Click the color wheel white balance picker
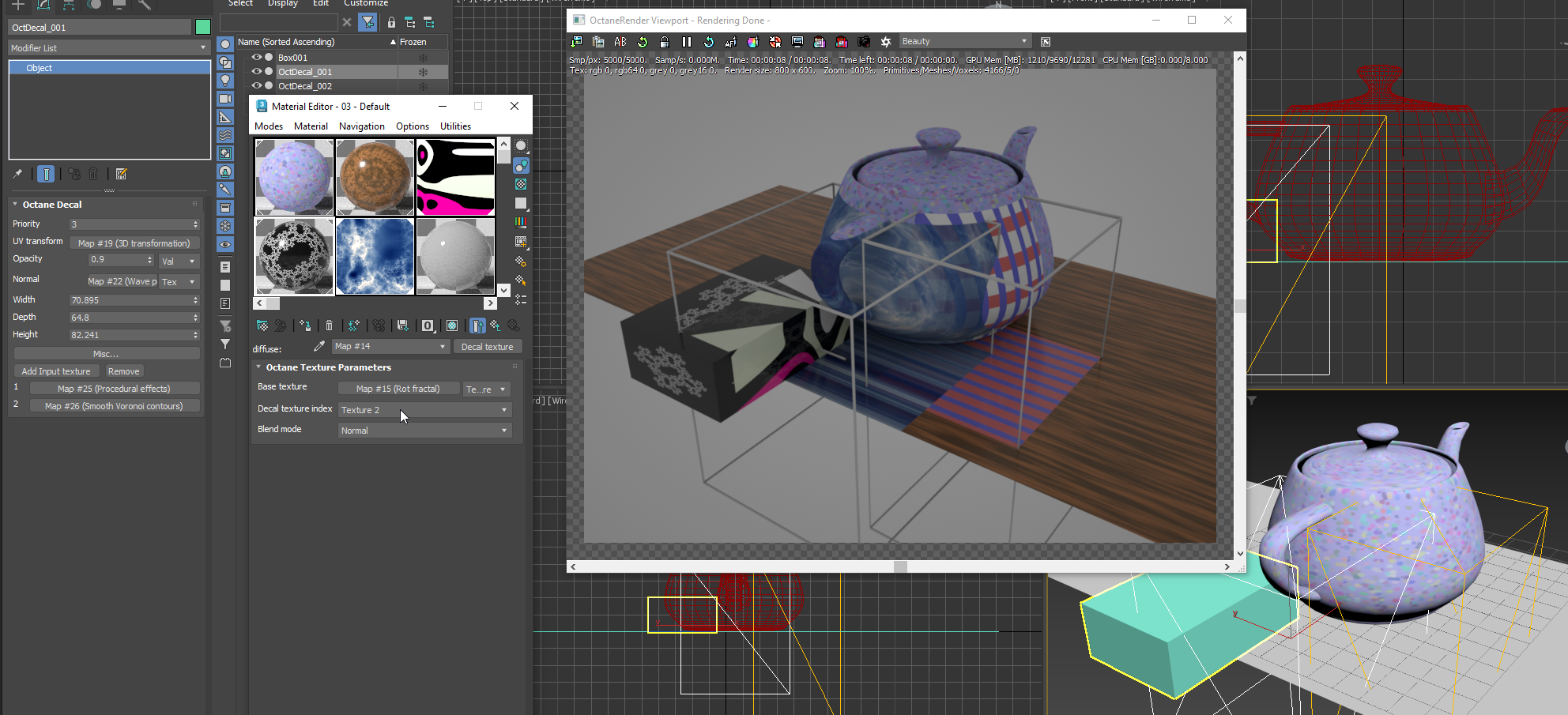The height and width of the screenshot is (715, 1568). point(752,42)
